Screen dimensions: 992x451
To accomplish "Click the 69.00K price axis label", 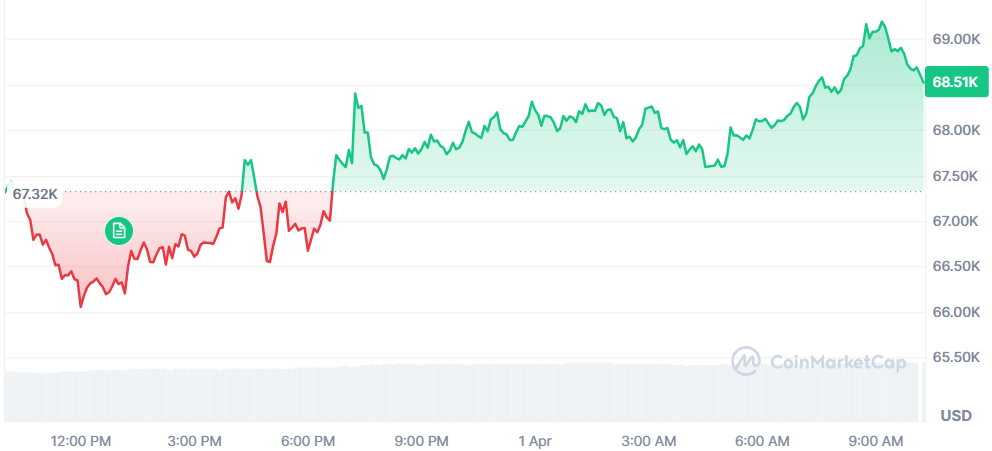I will coord(956,39).
